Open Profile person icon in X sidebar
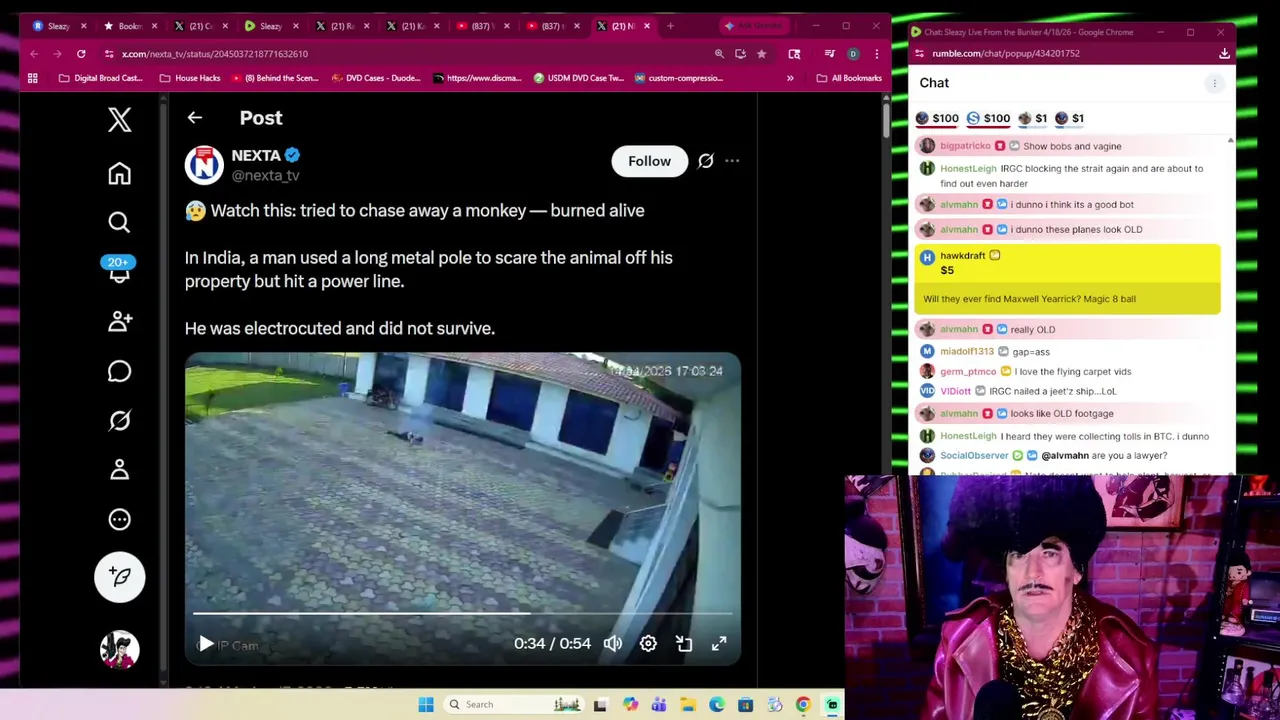The image size is (1280, 720). (119, 470)
